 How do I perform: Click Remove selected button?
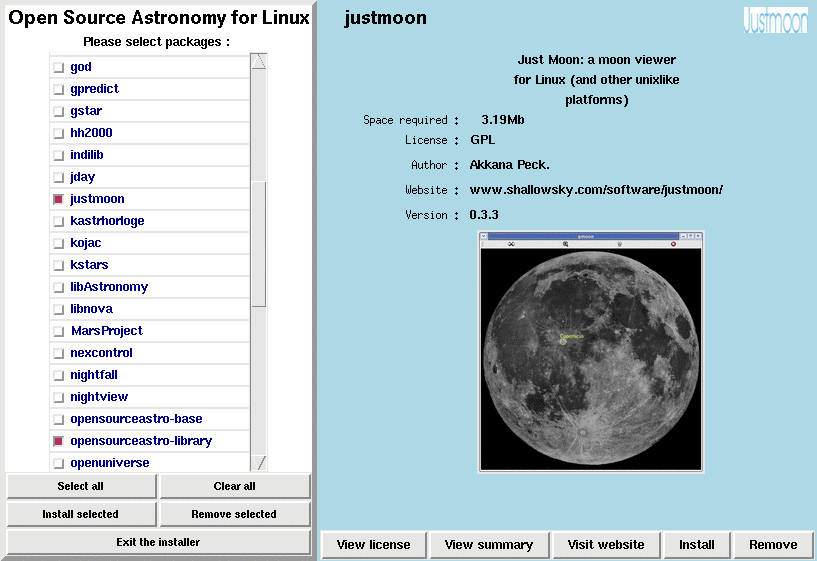point(234,514)
